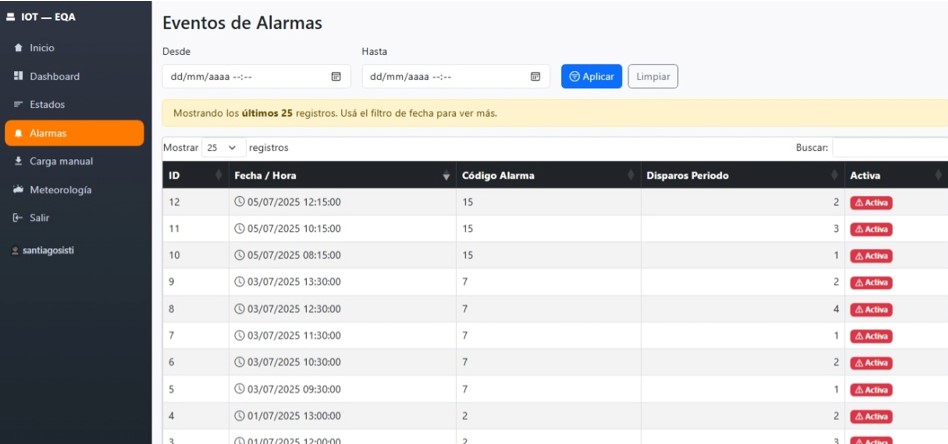The width and height of the screenshot is (948, 444).
Task: Click the Buscar search field
Action: pyautogui.click(x=890, y=148)
